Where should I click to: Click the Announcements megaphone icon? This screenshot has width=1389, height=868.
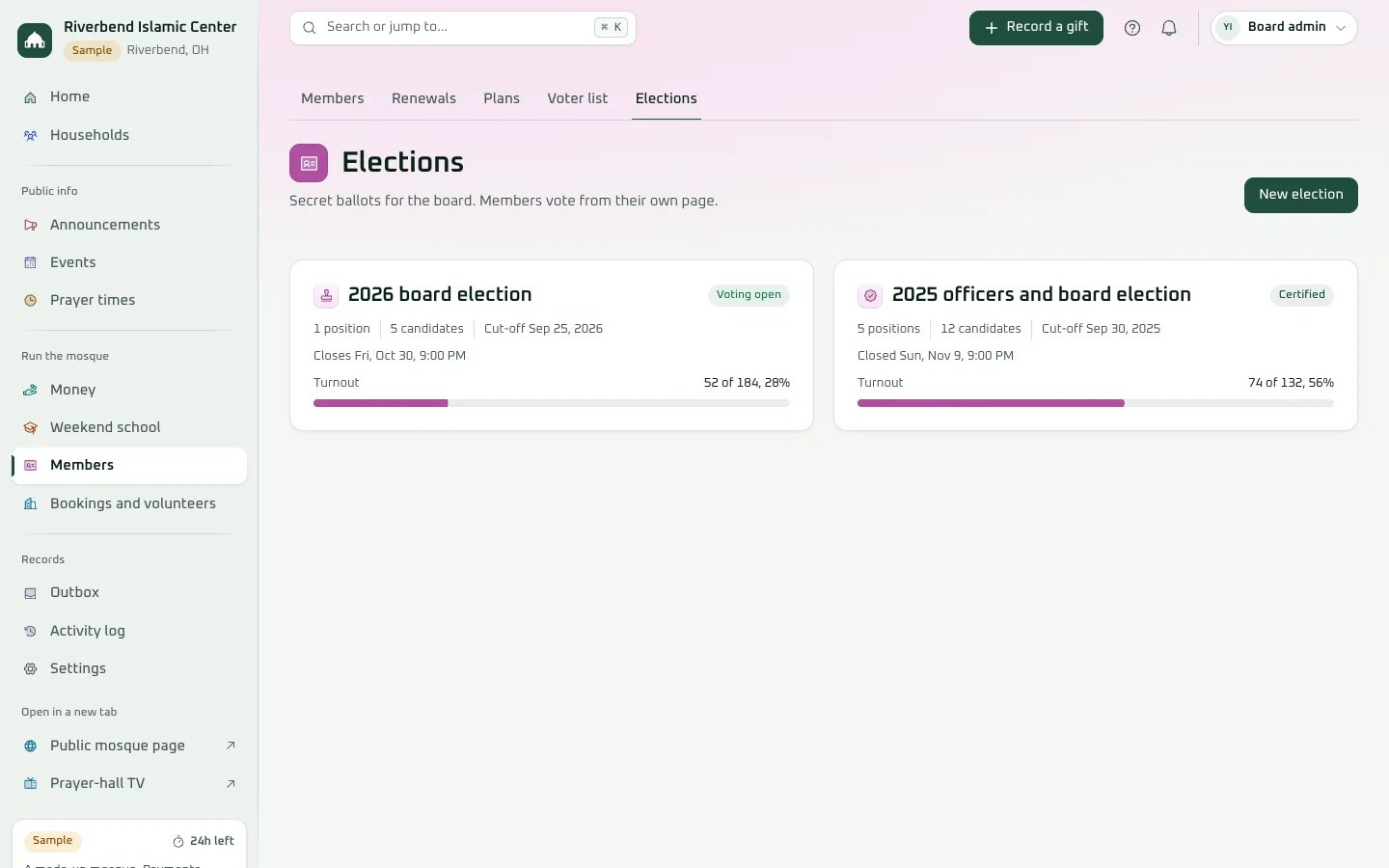(x=30, y=226)
